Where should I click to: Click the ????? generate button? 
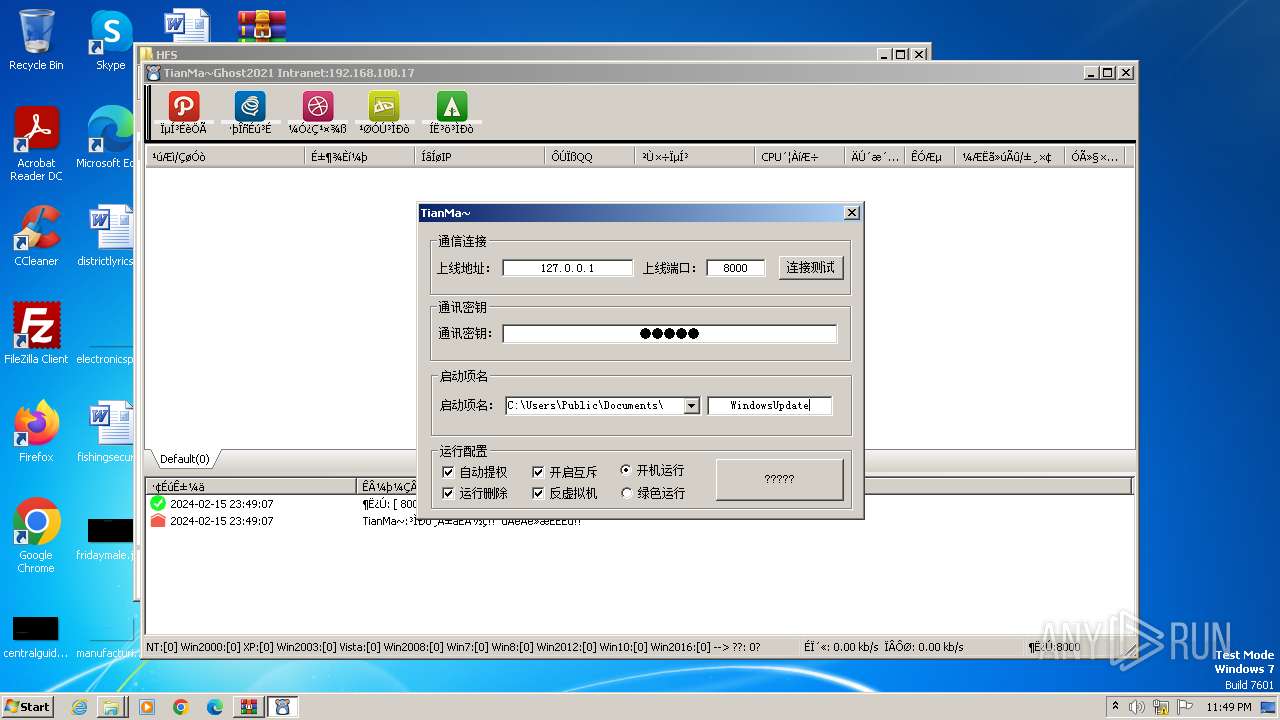point(779,479)
